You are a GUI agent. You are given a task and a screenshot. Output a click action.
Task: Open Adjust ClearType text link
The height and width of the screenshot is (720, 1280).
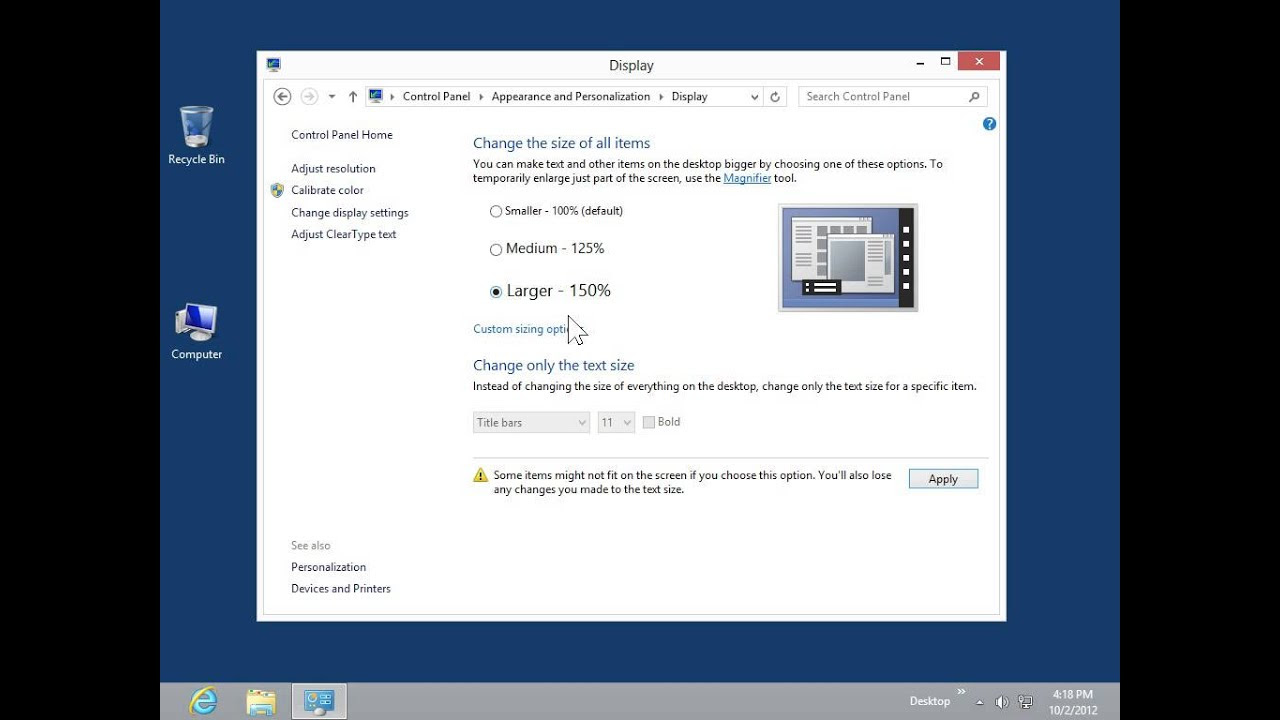(x=344, y=235)
